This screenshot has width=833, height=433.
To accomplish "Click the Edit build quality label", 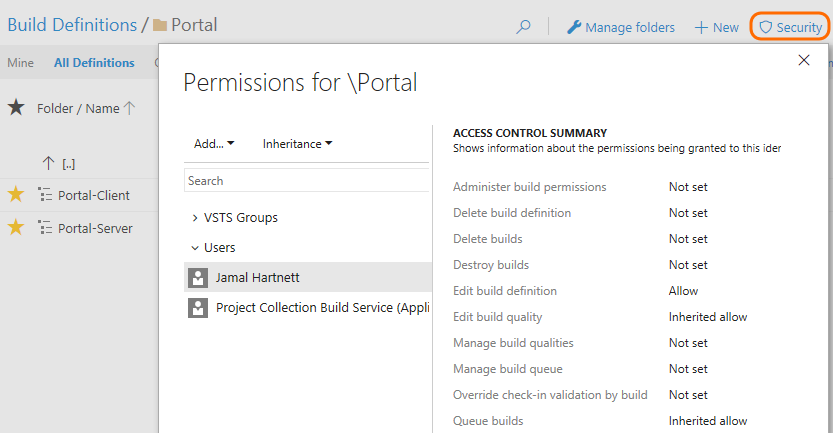I will tap(497, 317).
